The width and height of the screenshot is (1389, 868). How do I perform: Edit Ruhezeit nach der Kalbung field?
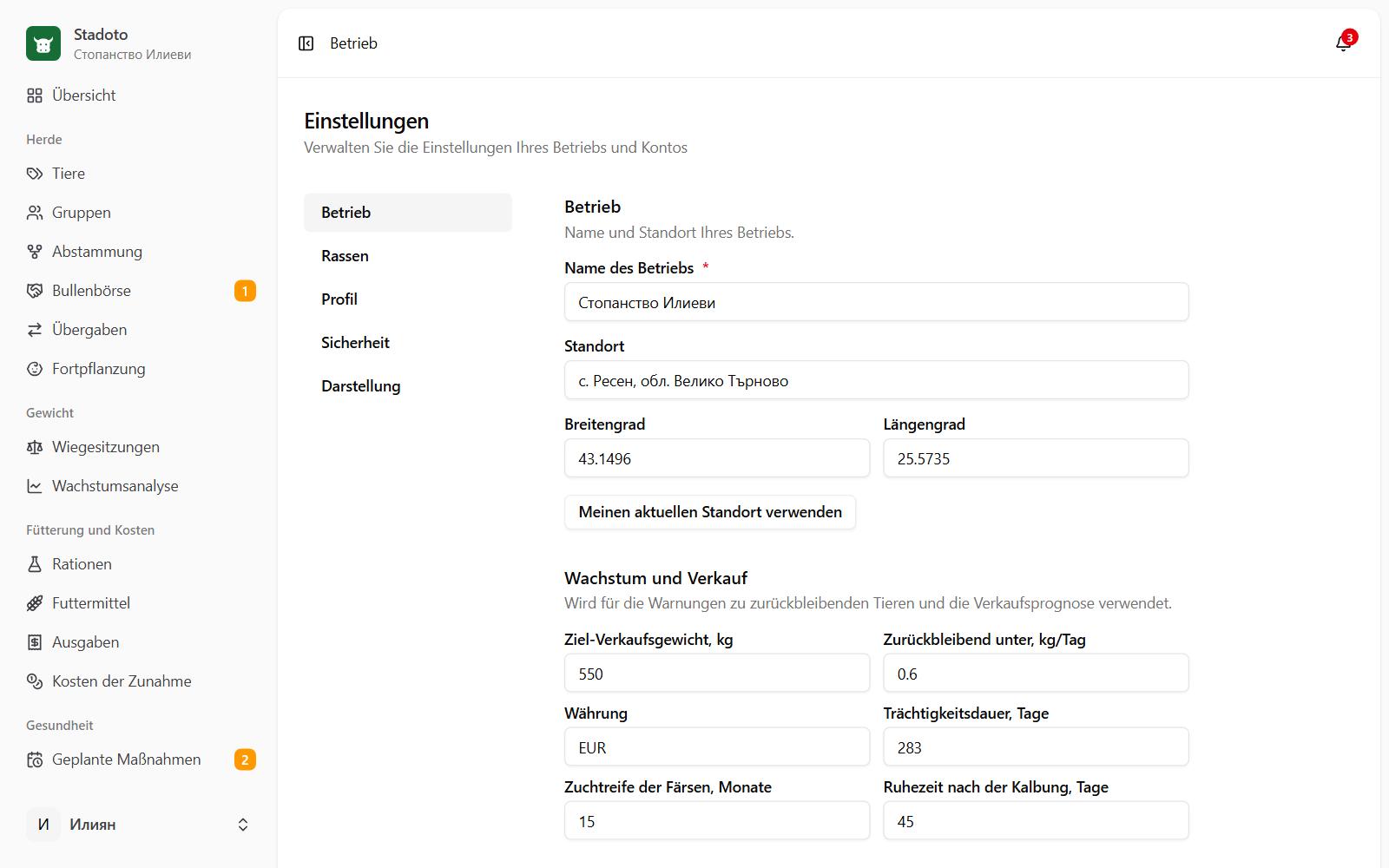(x=1036, y=821)
